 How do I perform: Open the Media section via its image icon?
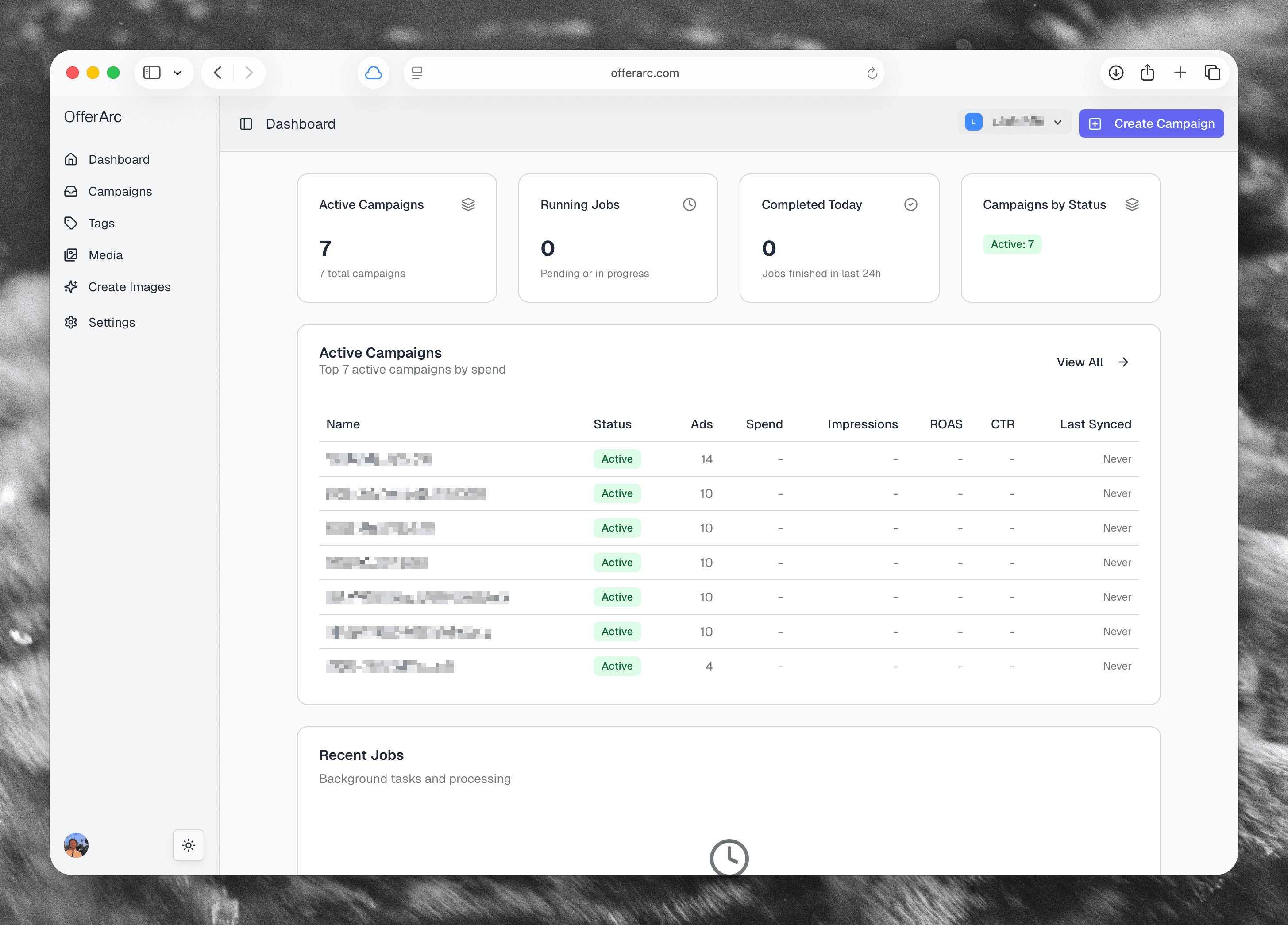[71, 255]
